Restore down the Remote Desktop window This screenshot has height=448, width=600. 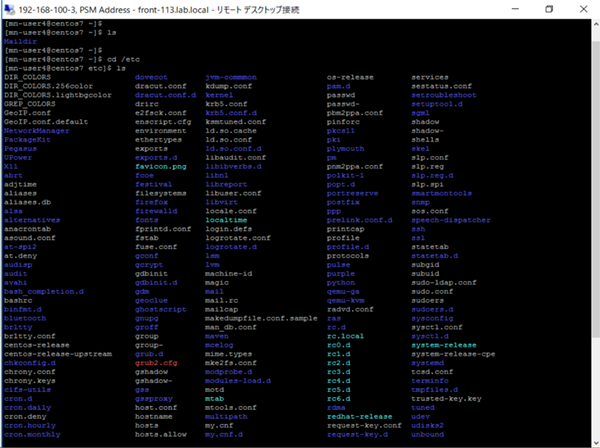549,9
